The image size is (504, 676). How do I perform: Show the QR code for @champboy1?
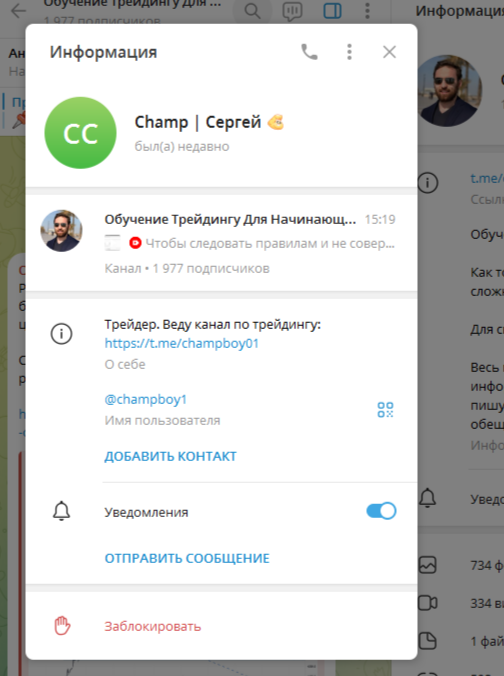pyautogui.click(x=385, y=410)
